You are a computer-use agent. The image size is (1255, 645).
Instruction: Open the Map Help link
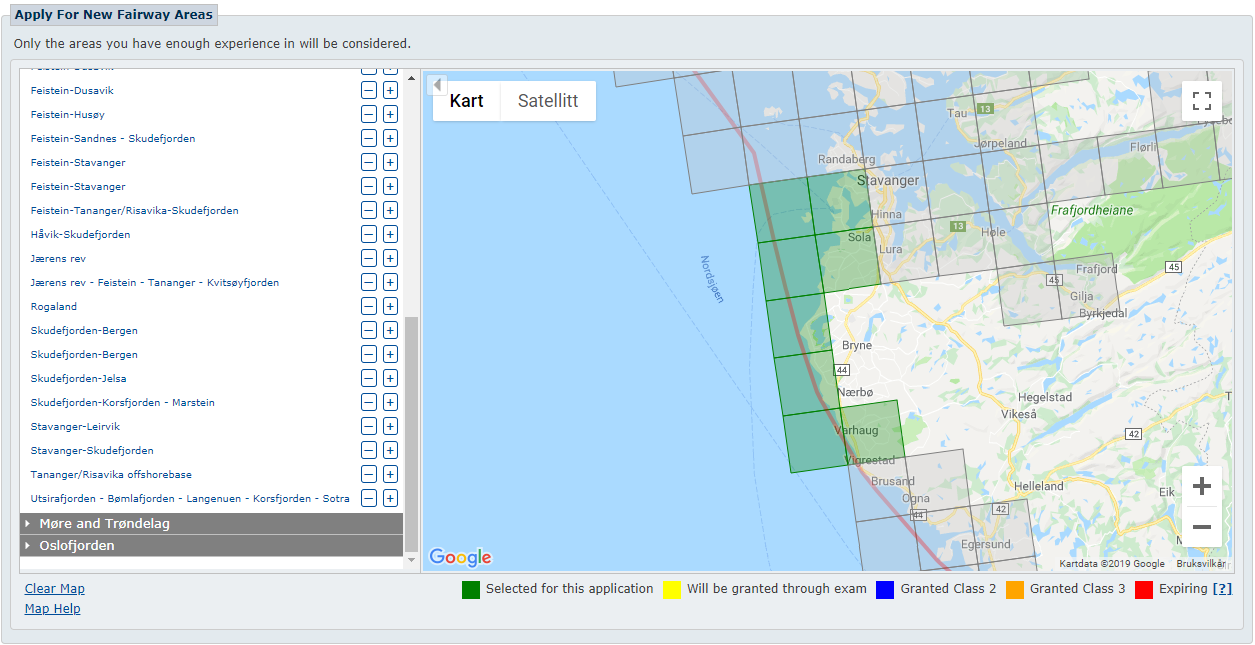tap(53, 609)
